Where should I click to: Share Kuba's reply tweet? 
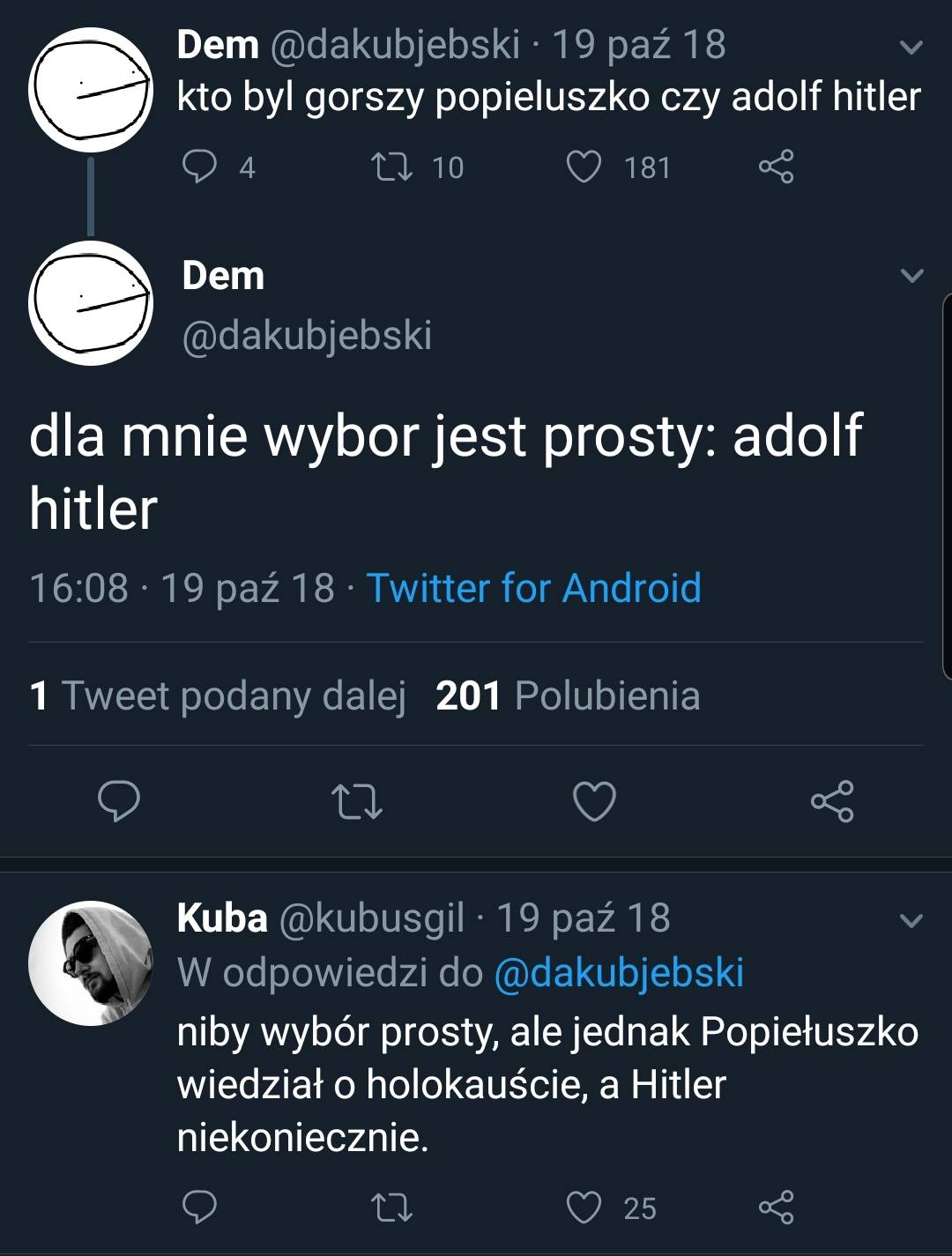[776, 1207]
